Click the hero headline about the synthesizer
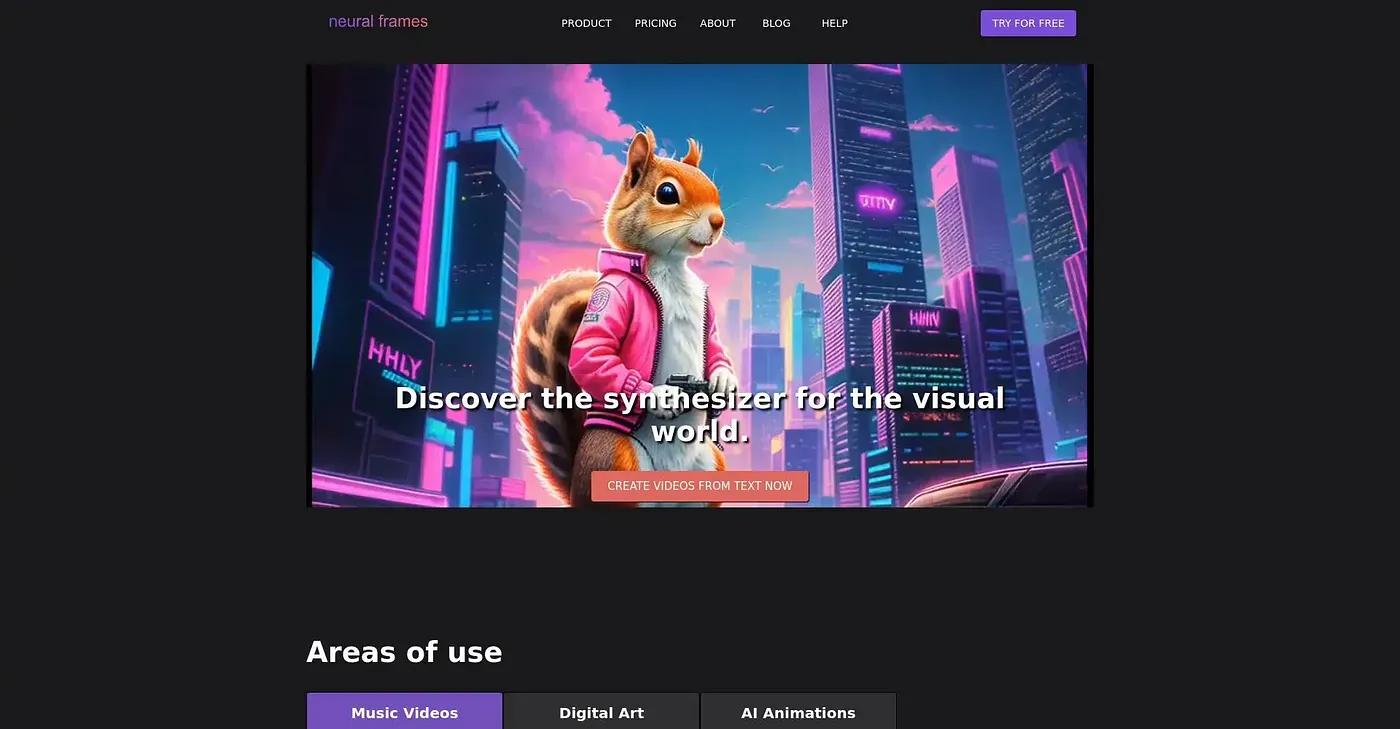The height and width of the screenshot is (729, 1400). [x=700, y=414]
